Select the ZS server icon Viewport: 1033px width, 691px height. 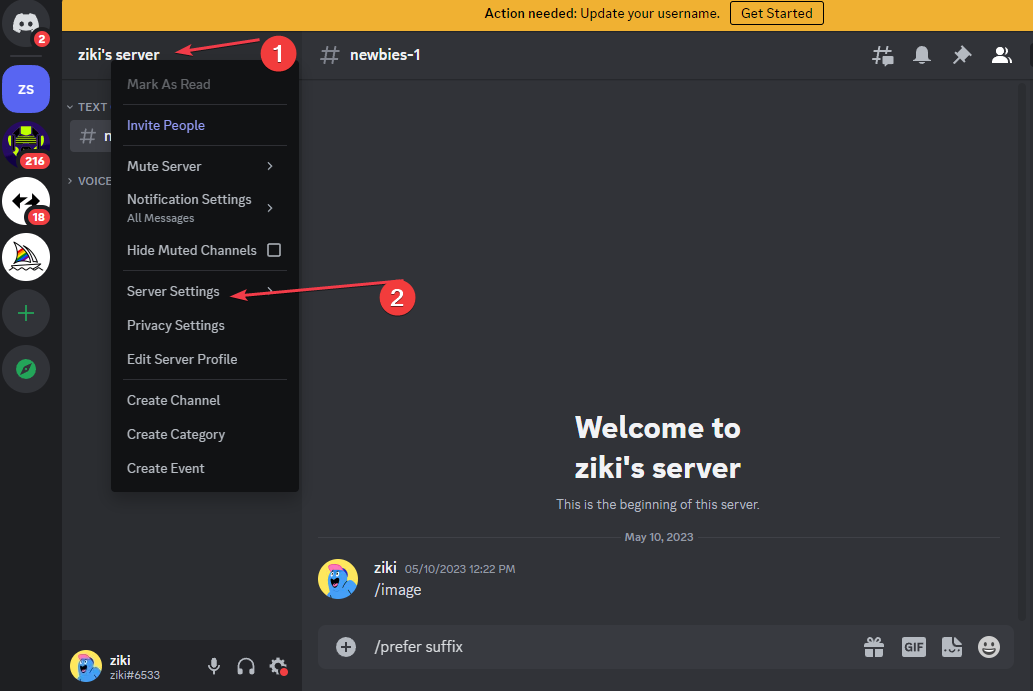tap(26, 89)
